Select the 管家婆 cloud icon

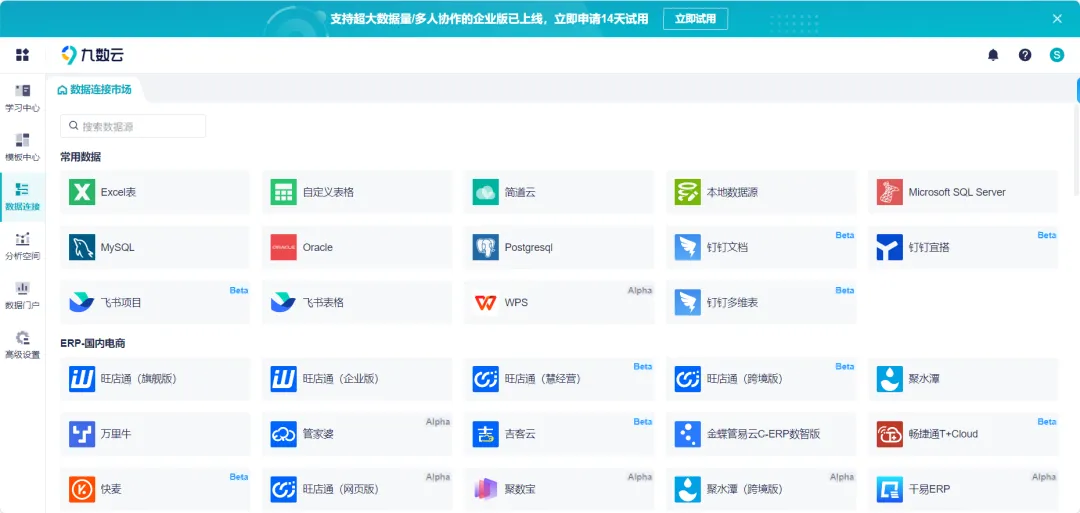283,434
